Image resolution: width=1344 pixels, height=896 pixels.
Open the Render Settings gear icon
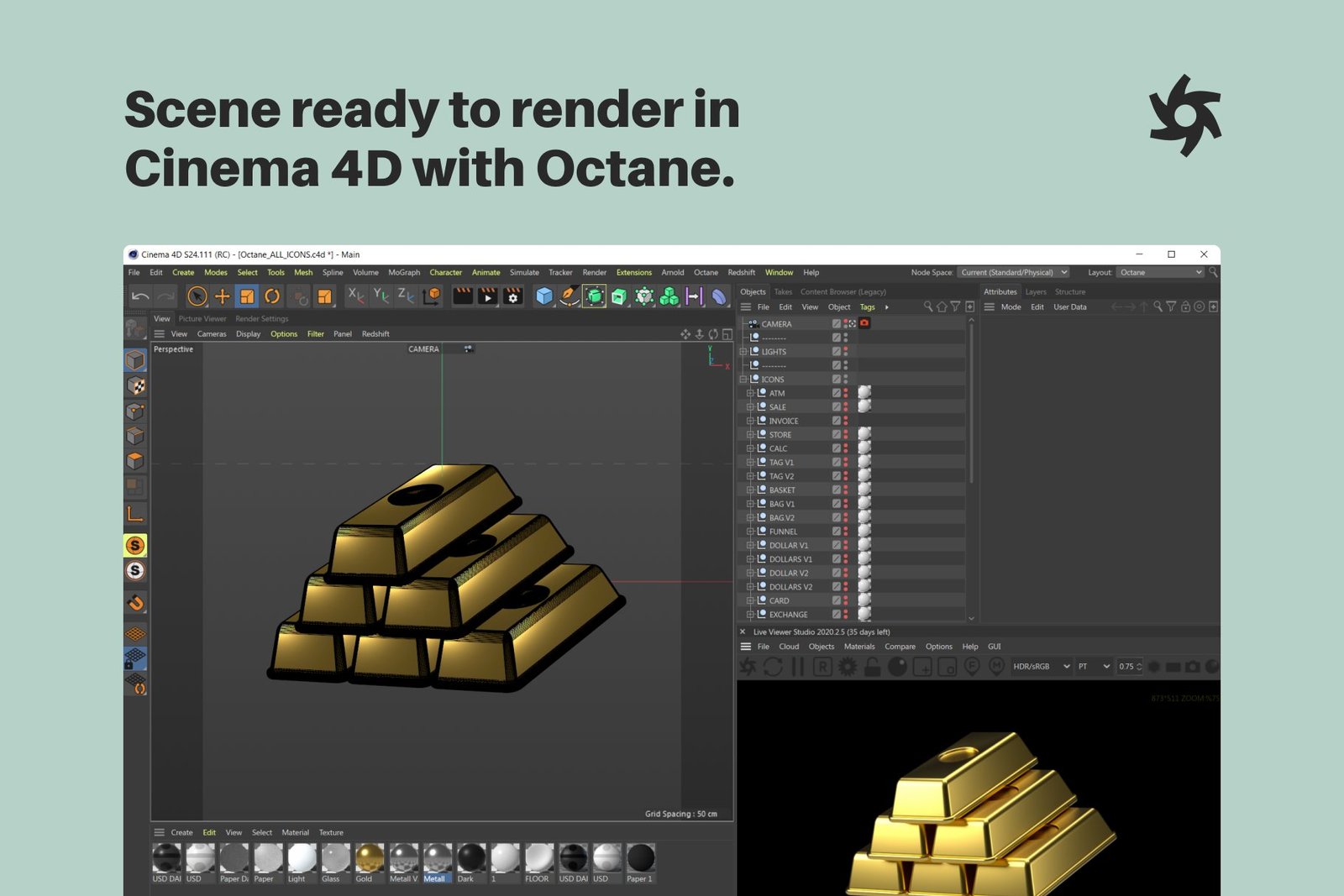click(514, 297)
